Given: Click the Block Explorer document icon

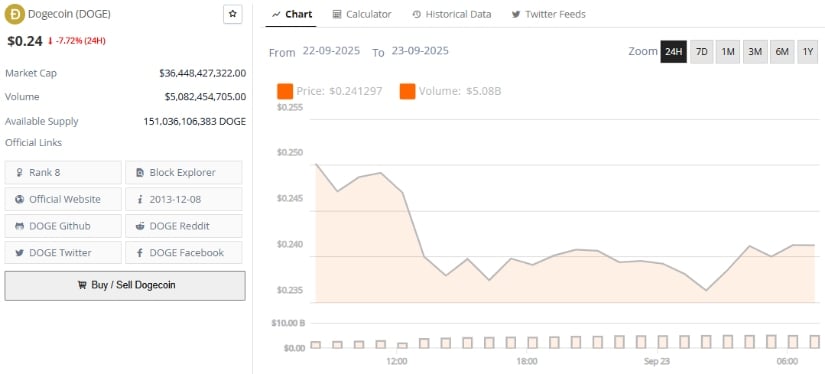Looking at the screenshot, I should tap(140, 173).
